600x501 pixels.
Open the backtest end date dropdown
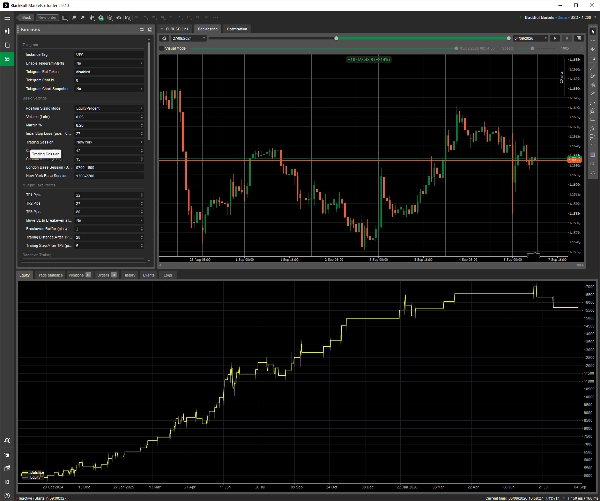pyautogui.click(x=531, y=38)
